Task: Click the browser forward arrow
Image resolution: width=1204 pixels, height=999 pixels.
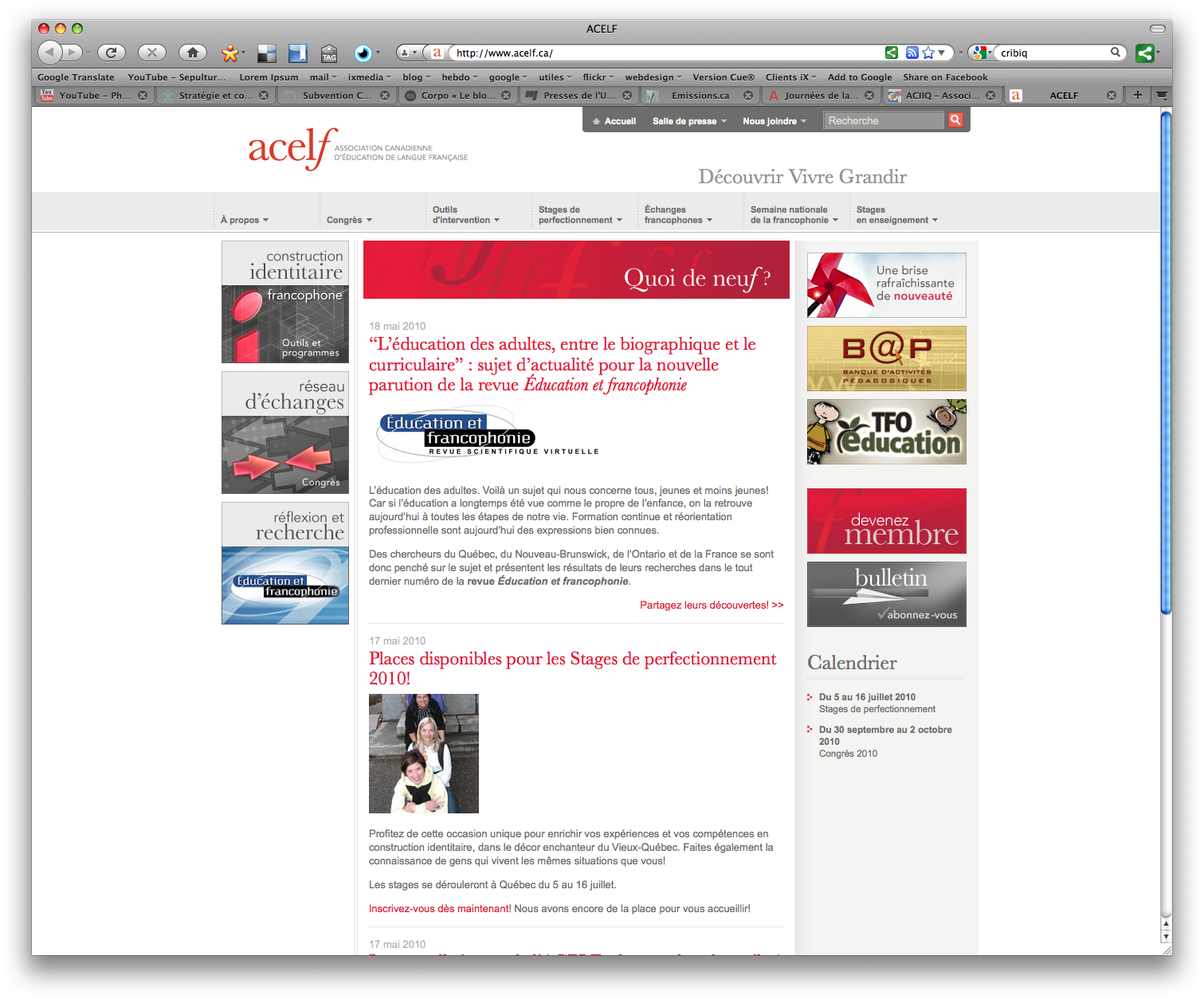Action: click(x=73, y=53)
